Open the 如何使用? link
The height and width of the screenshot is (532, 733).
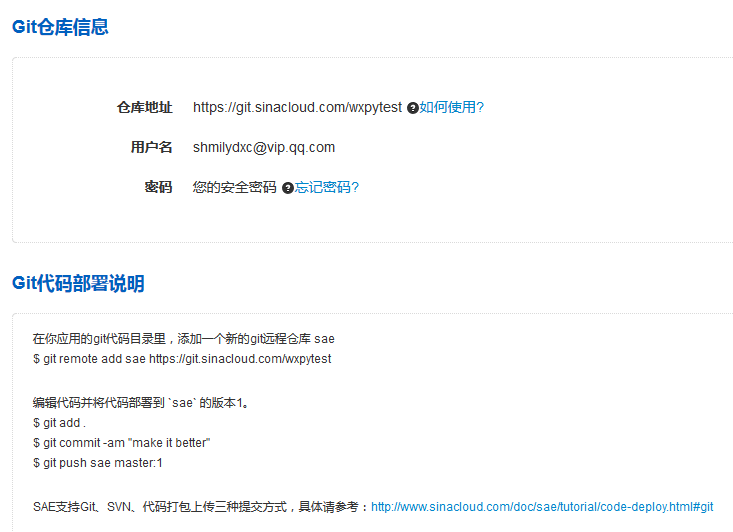pos(451,108)
